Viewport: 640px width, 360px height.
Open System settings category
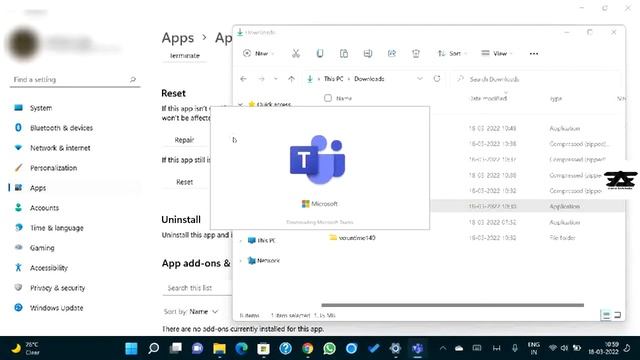click(x=74, y=108)
